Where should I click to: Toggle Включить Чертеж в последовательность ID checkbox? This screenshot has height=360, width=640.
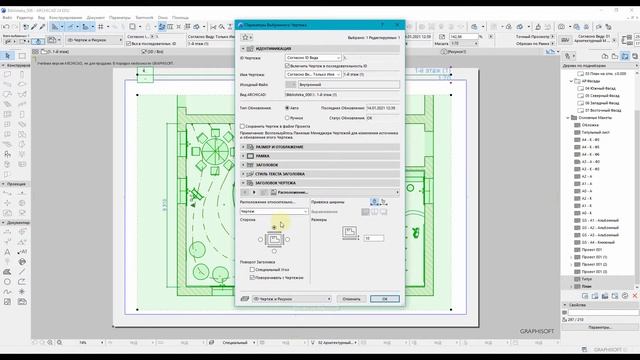[287, 66]
